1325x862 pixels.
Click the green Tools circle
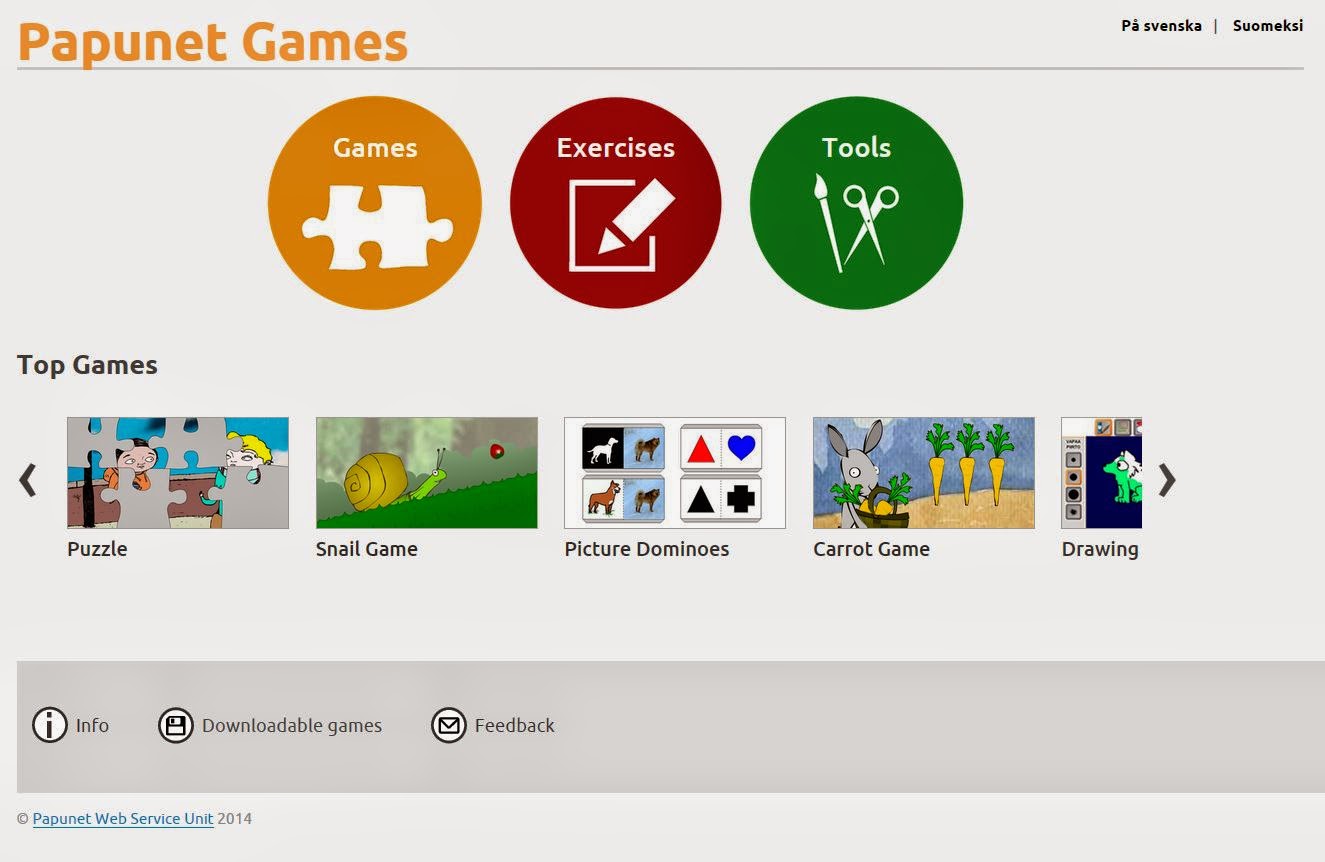tap(856, 200)
